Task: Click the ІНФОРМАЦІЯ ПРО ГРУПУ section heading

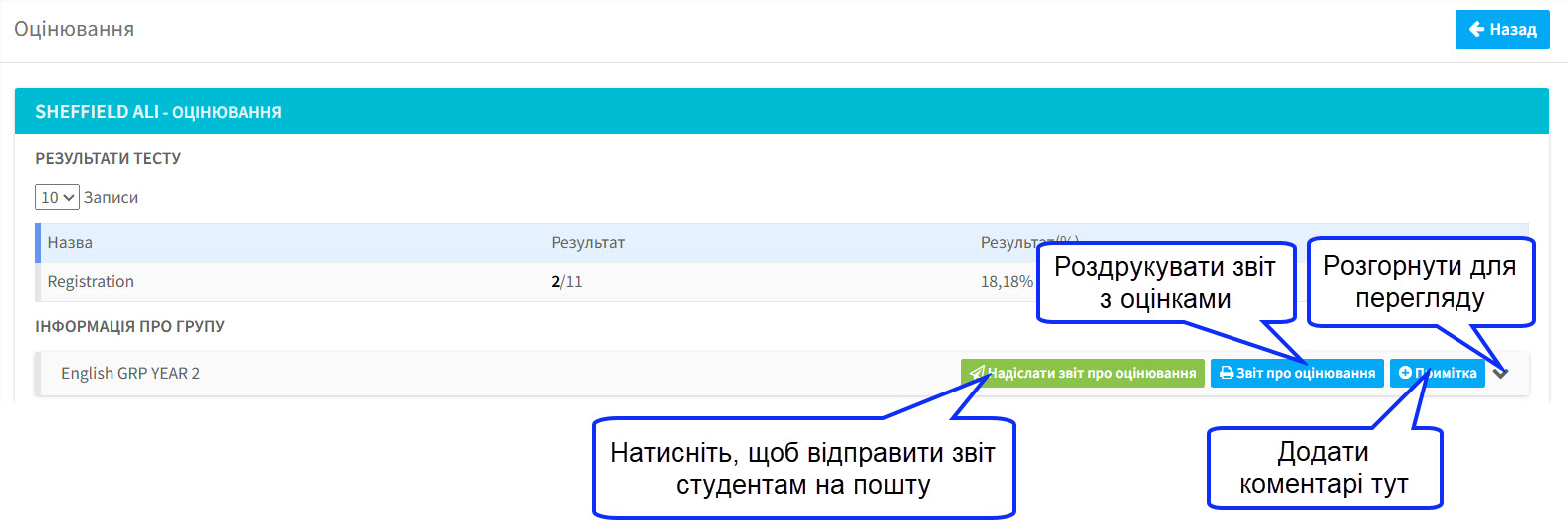Action: (x=129, y=327)
